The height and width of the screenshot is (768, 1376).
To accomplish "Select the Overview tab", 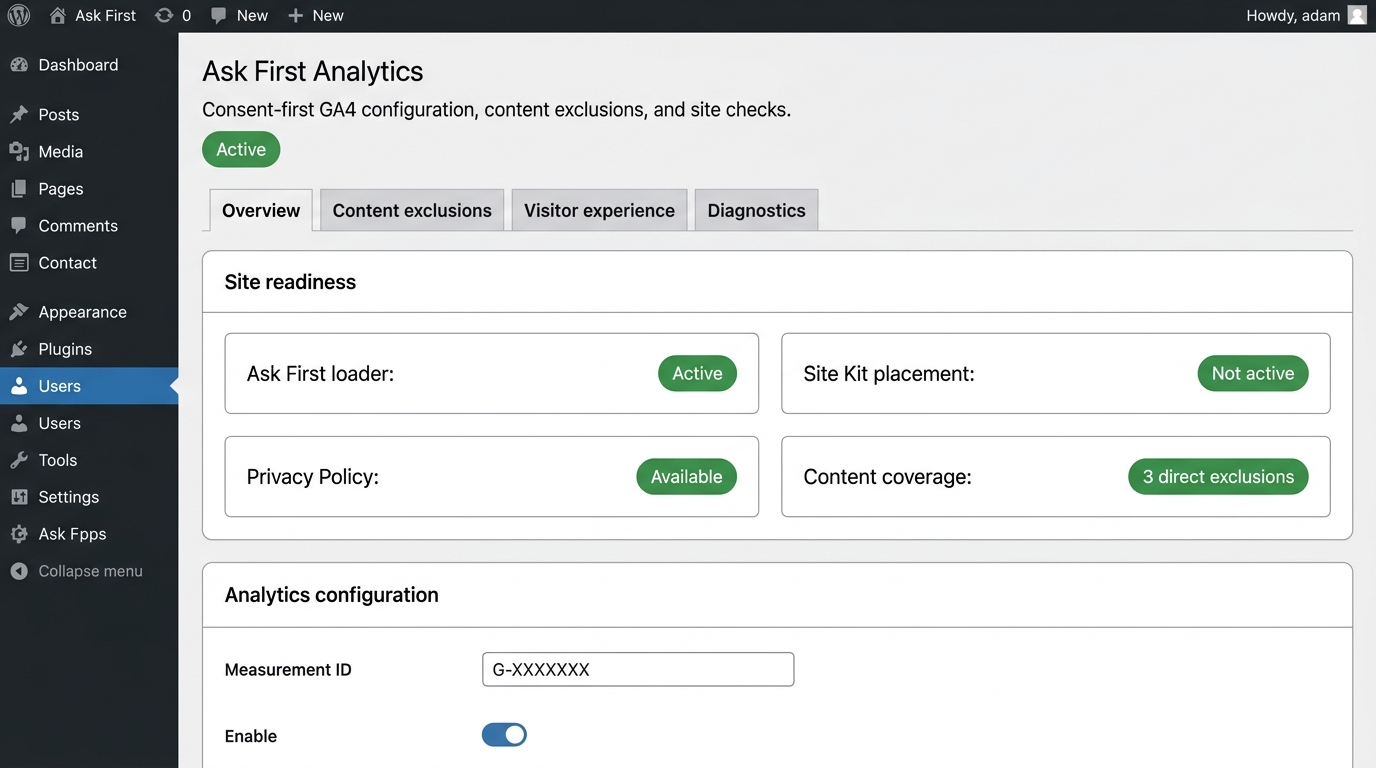I will (261, 210).
